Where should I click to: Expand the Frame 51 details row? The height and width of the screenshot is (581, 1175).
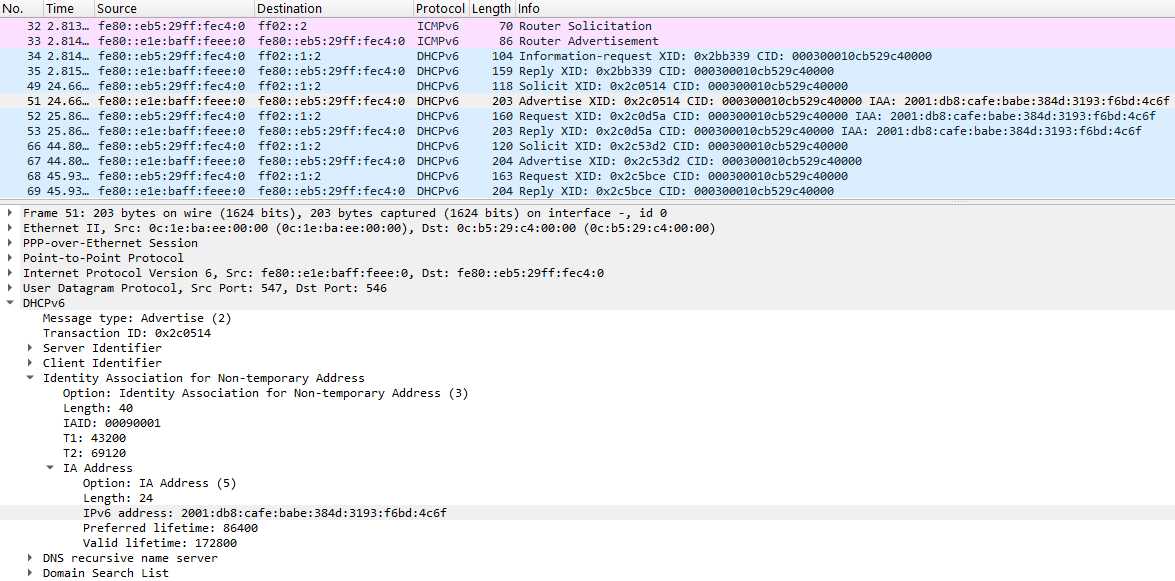[x=9, y=213]
